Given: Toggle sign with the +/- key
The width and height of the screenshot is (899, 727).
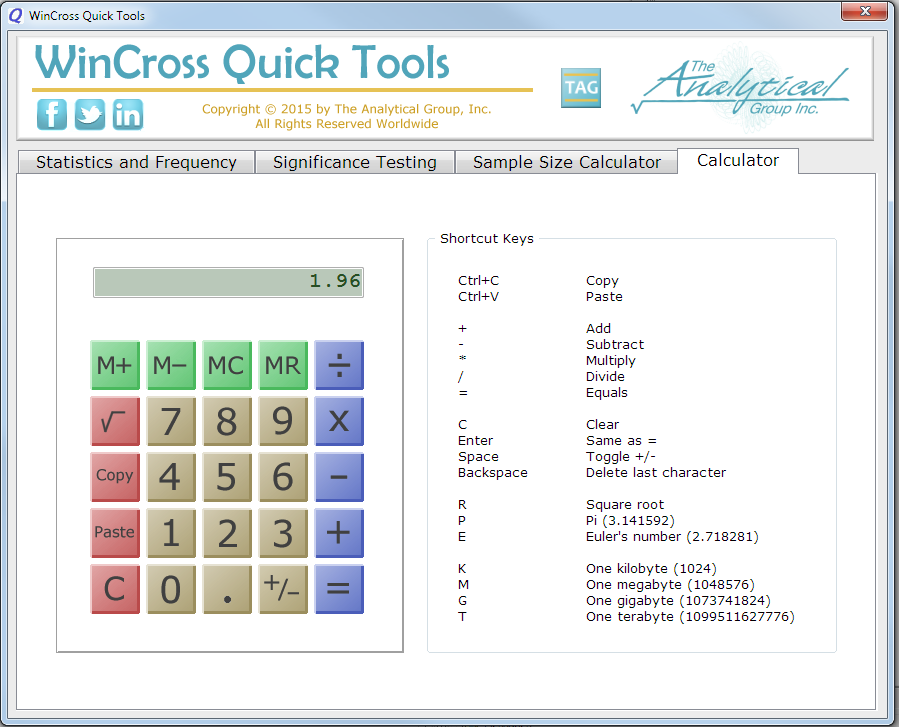Looking at the screenshot, I should tap(283, 589).
